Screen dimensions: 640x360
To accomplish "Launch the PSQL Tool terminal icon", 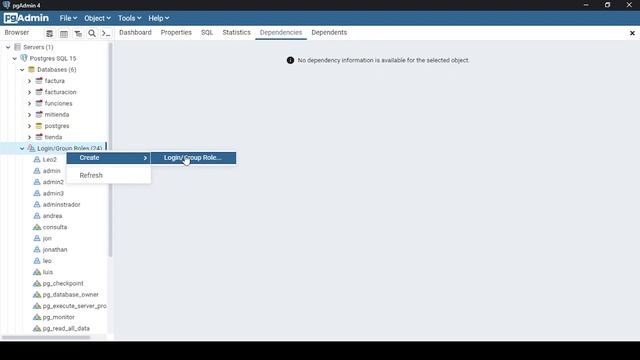I will [x=106, y=33].
